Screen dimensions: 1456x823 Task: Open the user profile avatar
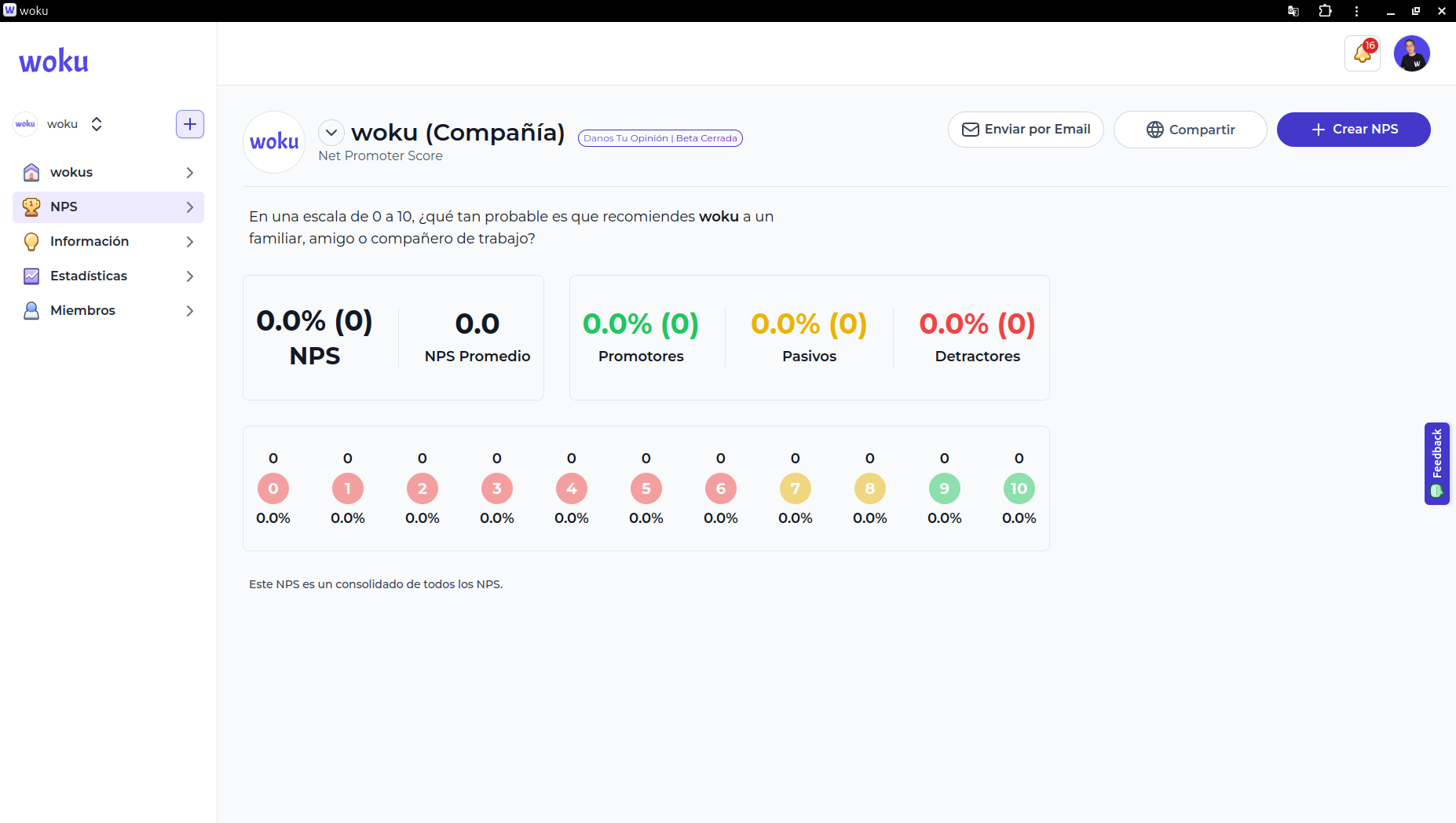tap(1411, 53)
